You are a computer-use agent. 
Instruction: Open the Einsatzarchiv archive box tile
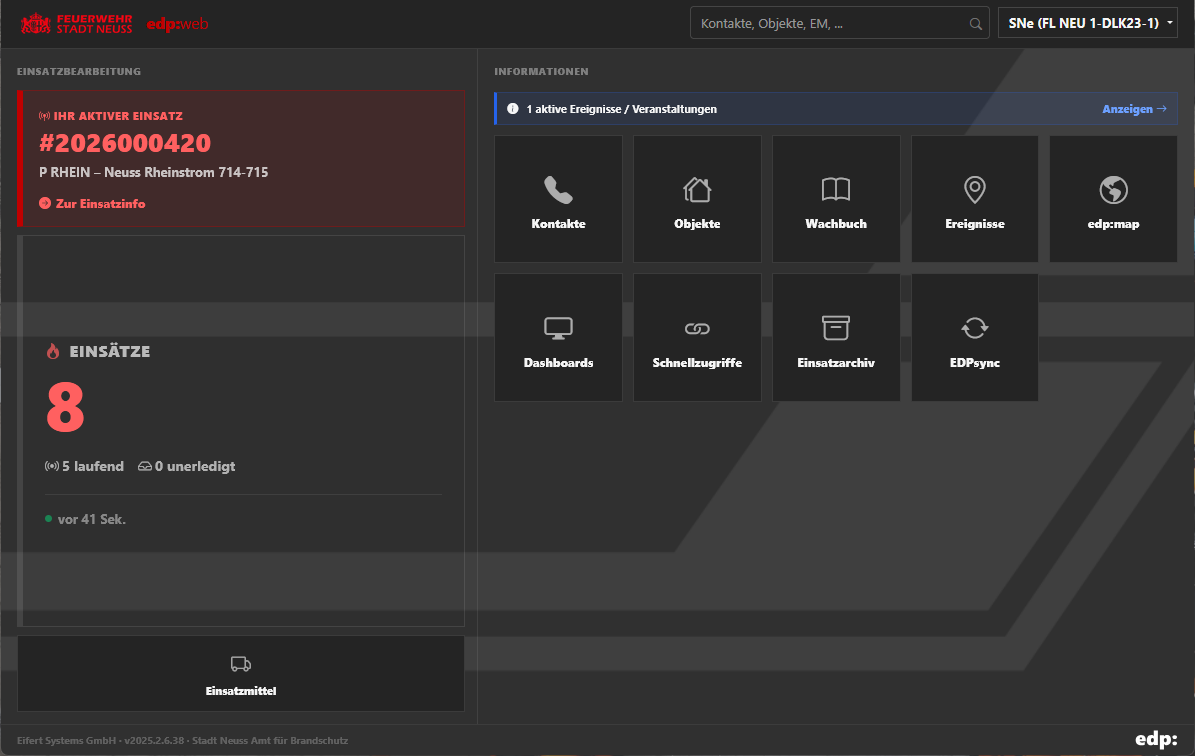tap(836, 338)
